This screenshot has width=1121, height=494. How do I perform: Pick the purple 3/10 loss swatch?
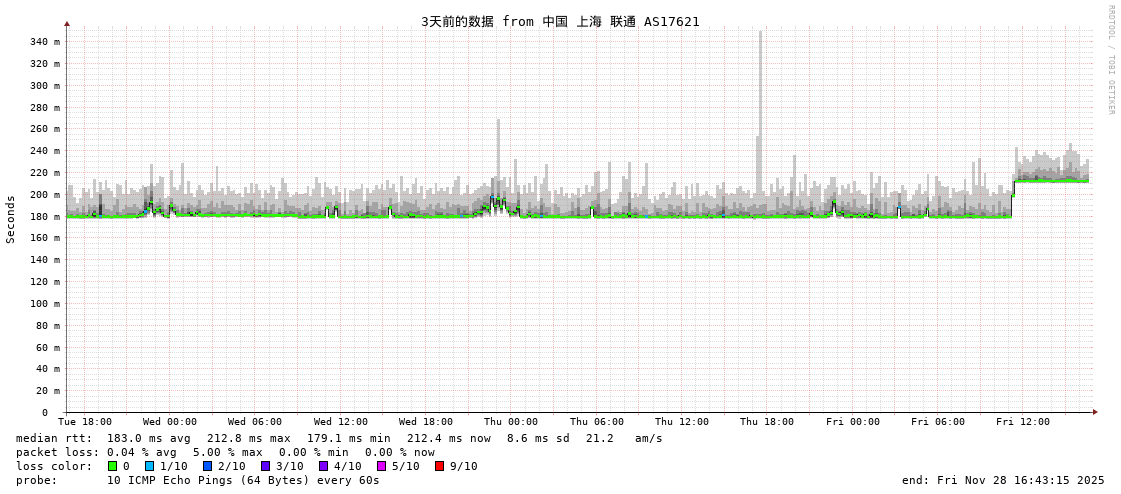point(265,466)
